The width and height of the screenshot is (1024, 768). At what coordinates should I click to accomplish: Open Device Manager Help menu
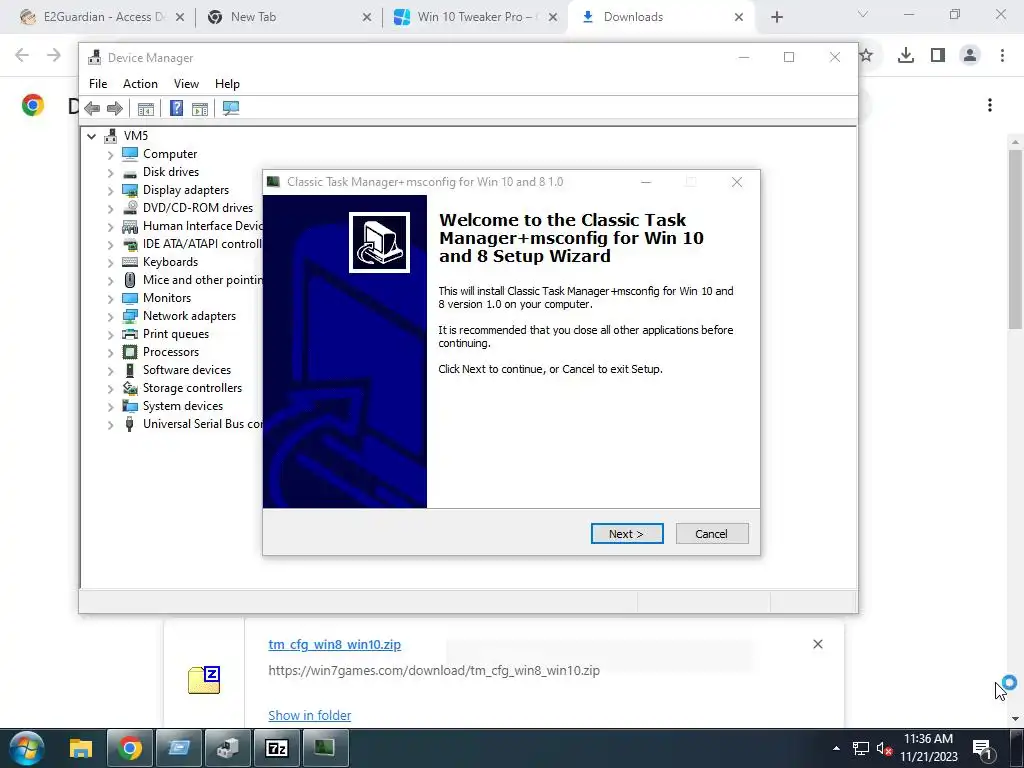coord(227,84)
